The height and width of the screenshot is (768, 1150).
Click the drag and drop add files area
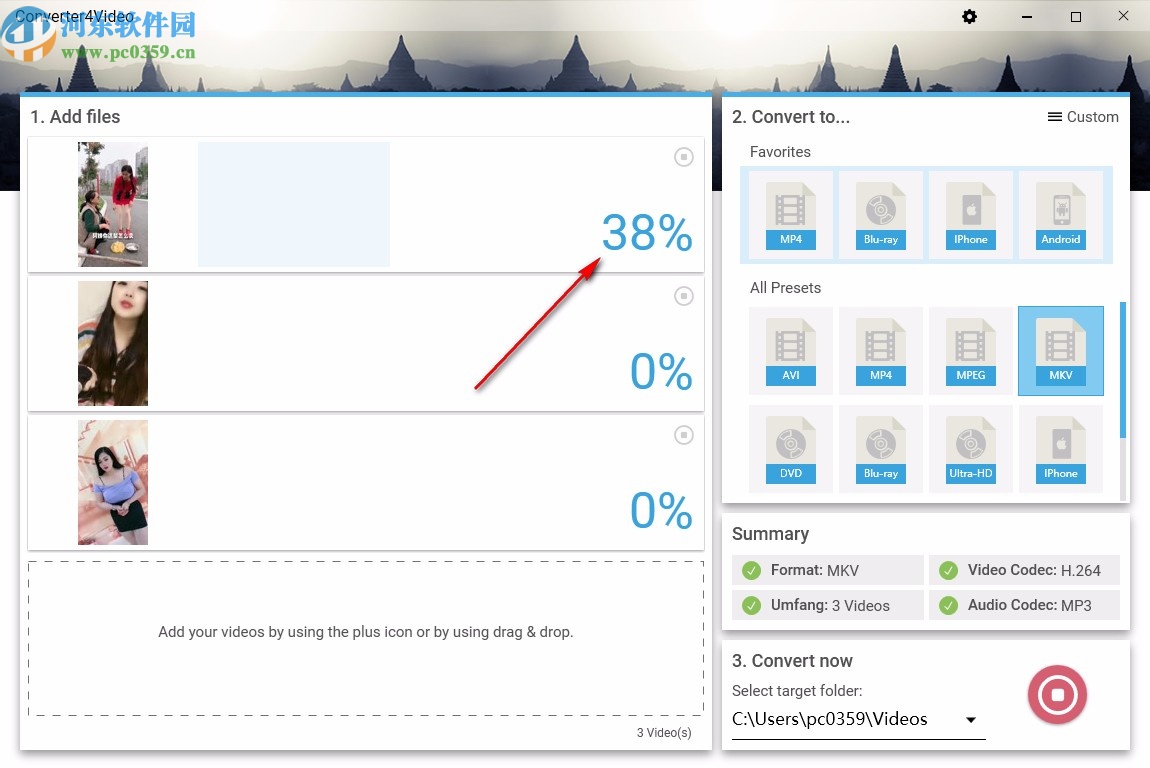(366, 632)
